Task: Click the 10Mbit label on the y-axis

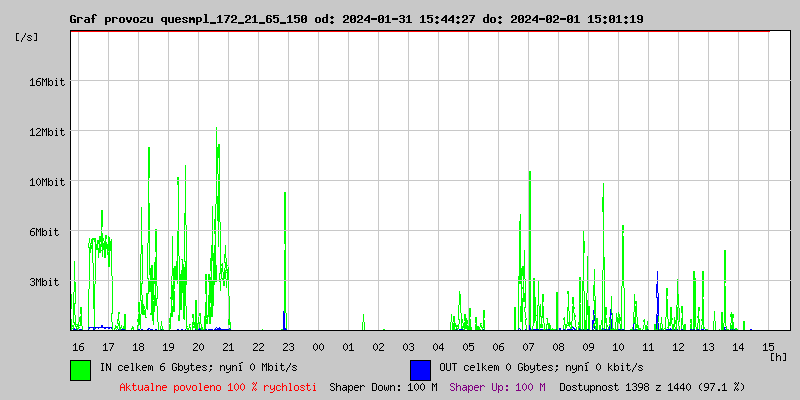Action: point(47,182)
